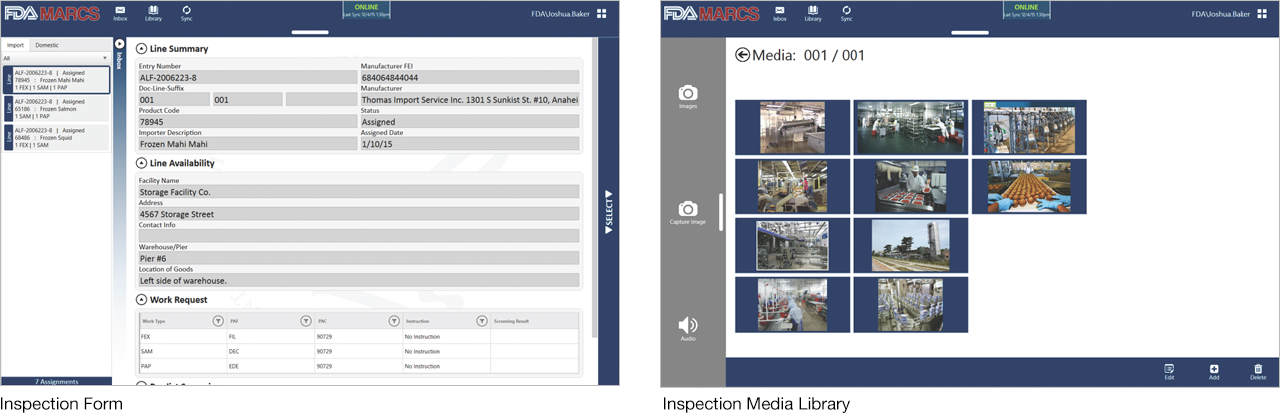Switch to the Import tab
This screenshot has height=419, width=1280.
[15, 45]
